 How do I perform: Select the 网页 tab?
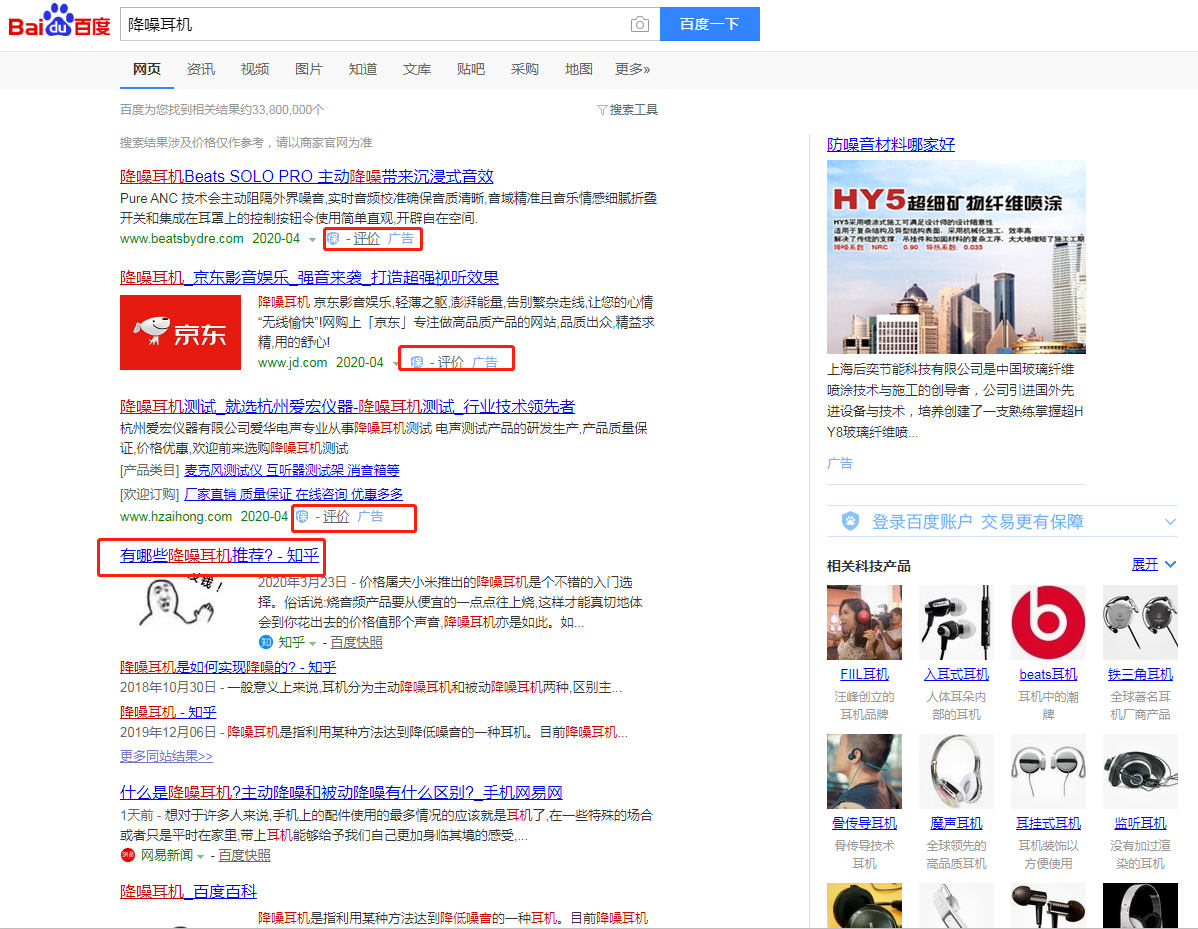[147, 69]
